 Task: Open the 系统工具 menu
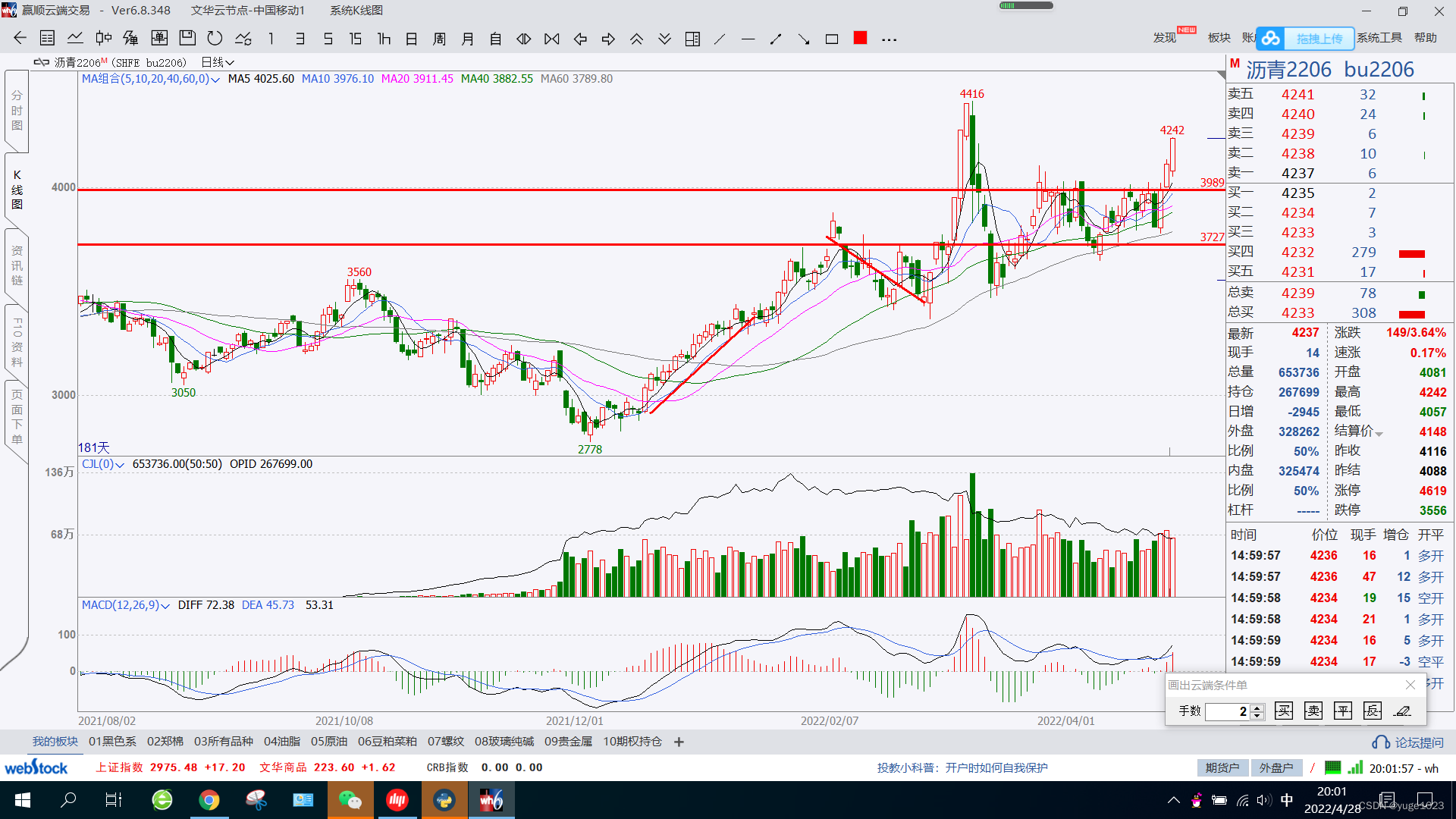[1379, 38]
